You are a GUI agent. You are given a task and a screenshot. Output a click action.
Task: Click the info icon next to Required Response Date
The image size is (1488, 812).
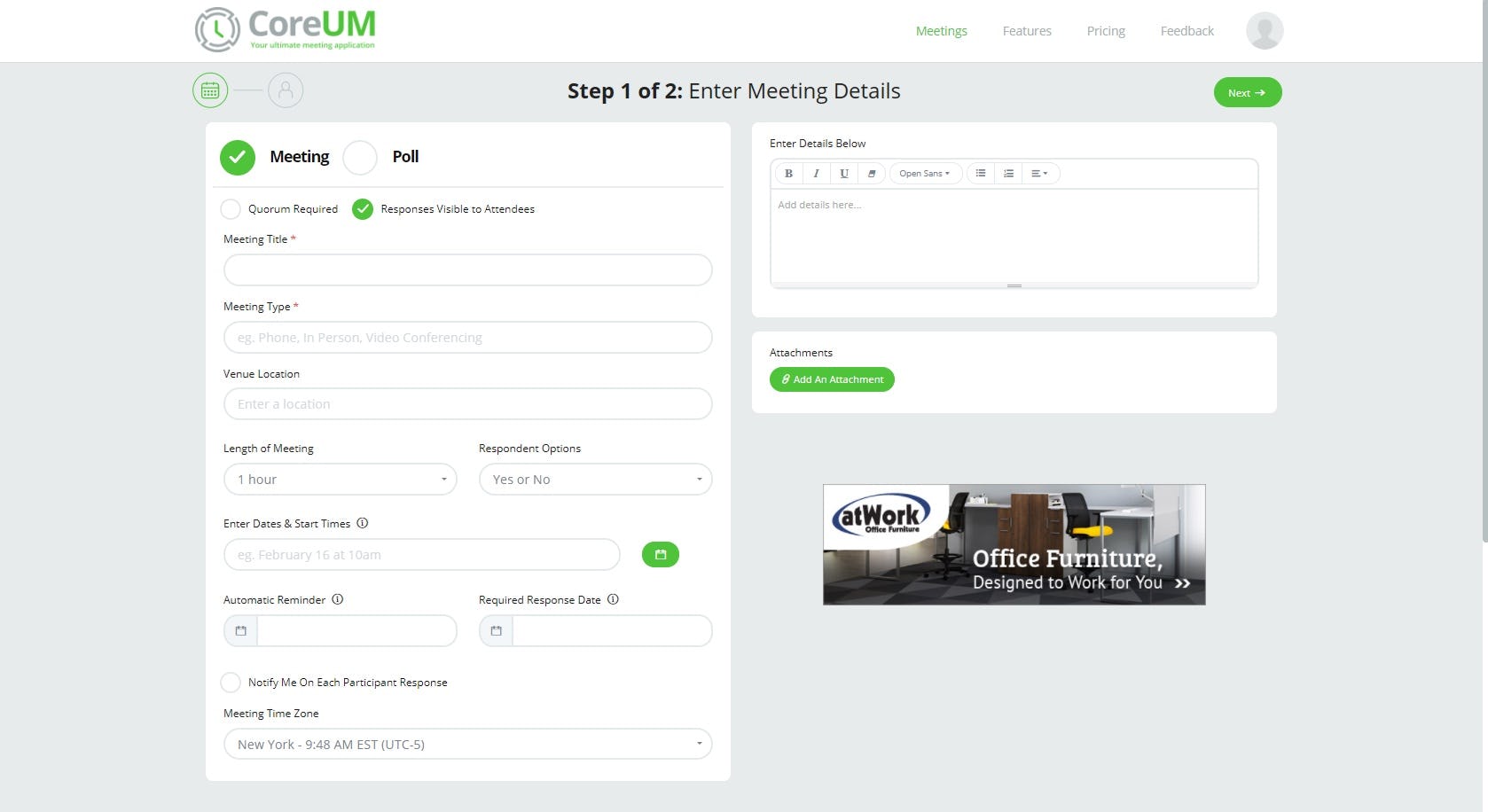coord(613,599)
